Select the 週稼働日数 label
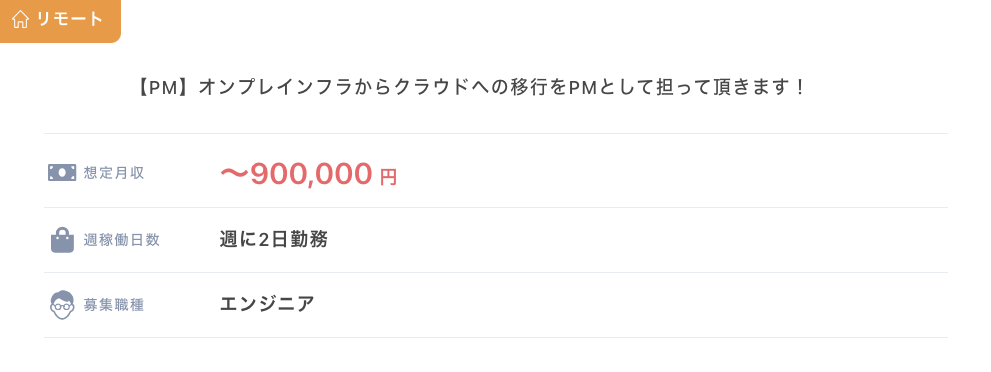Image resolution: width=991 pixels, height=372 pixels. point(122,241)
